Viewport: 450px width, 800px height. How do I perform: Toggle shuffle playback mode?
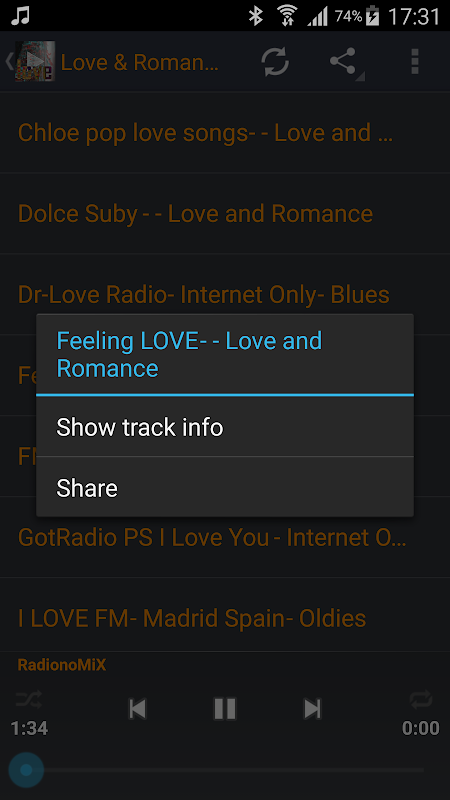[x=29, y=699]
